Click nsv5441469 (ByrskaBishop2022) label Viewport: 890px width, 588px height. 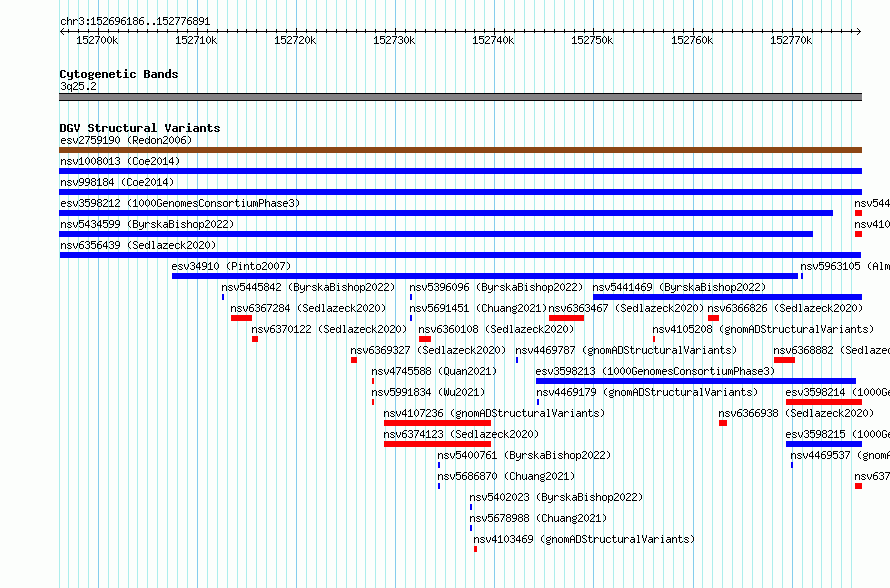pyautogui.click(x=679, y=287)
